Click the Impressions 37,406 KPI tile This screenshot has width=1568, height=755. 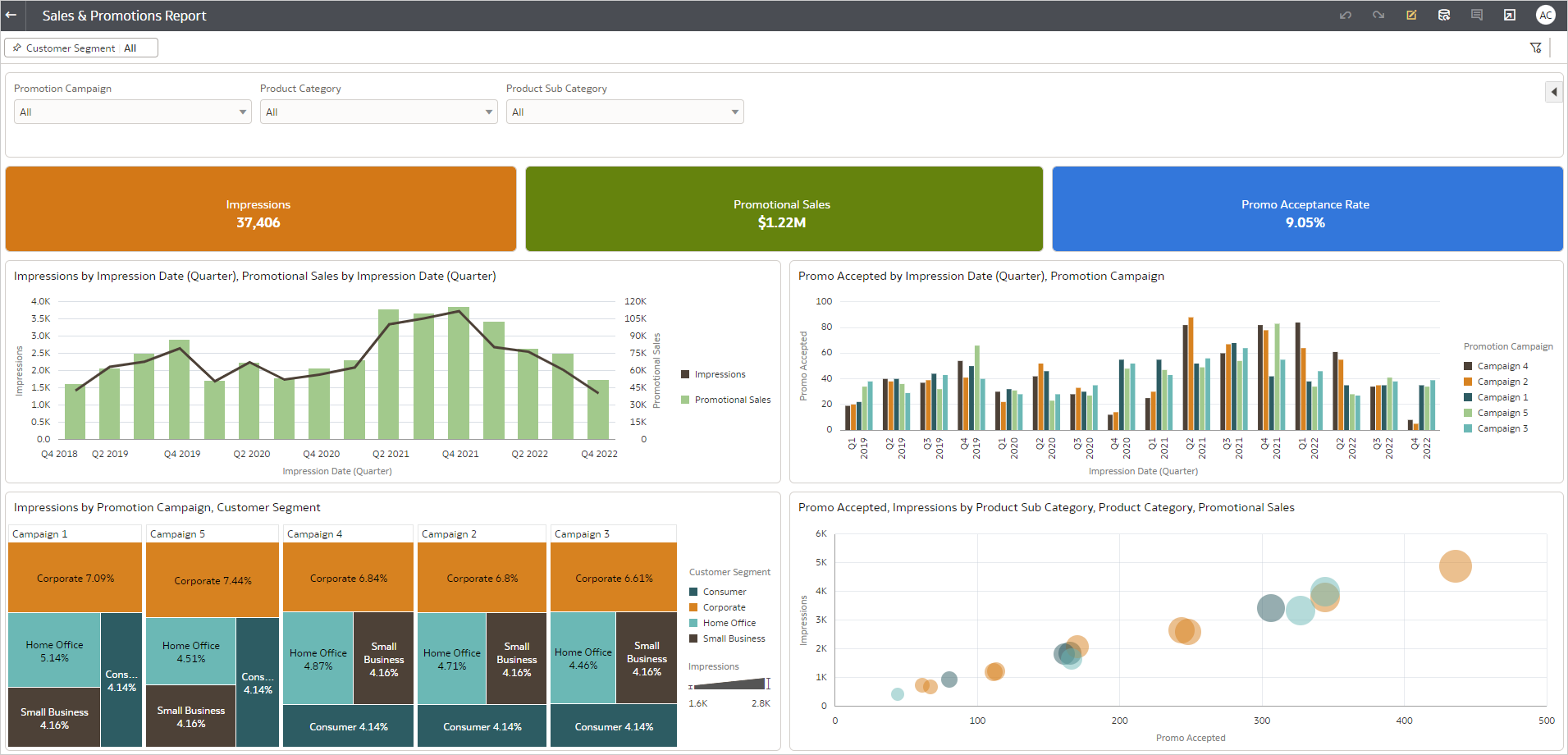click(260, 208)
